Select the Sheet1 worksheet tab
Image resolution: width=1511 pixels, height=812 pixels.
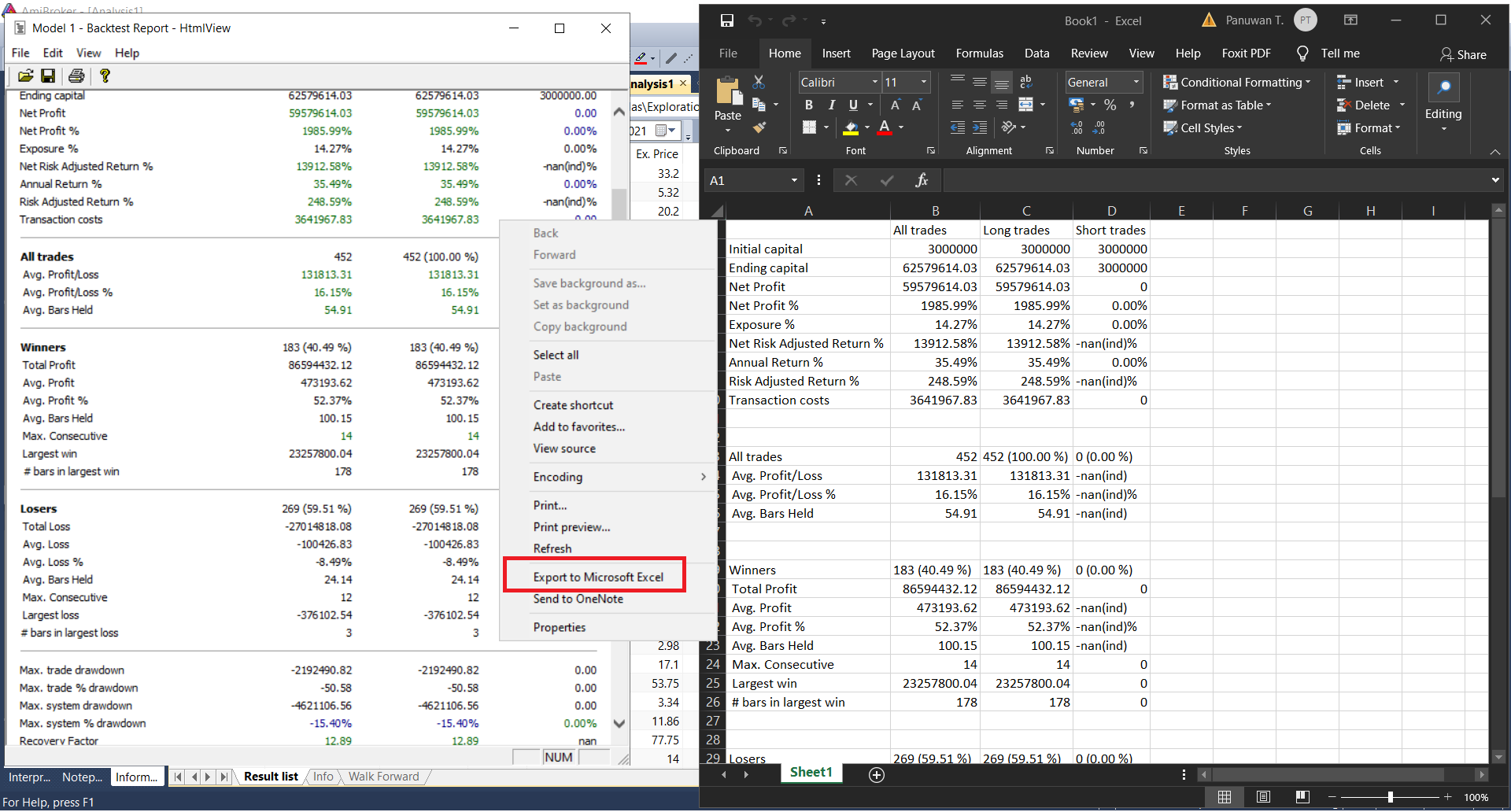coord(811,773)
